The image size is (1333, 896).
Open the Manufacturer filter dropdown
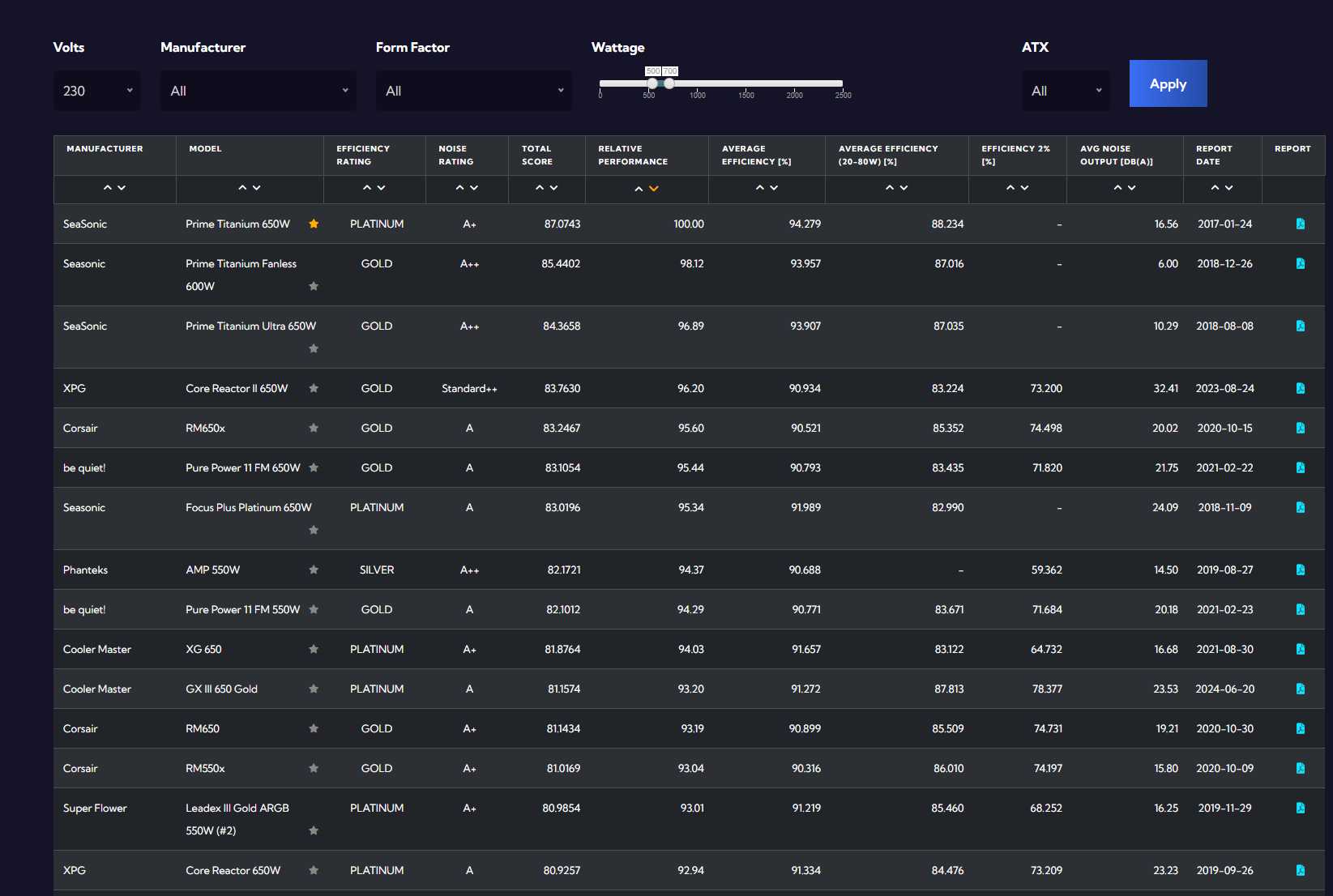[258, 91]
